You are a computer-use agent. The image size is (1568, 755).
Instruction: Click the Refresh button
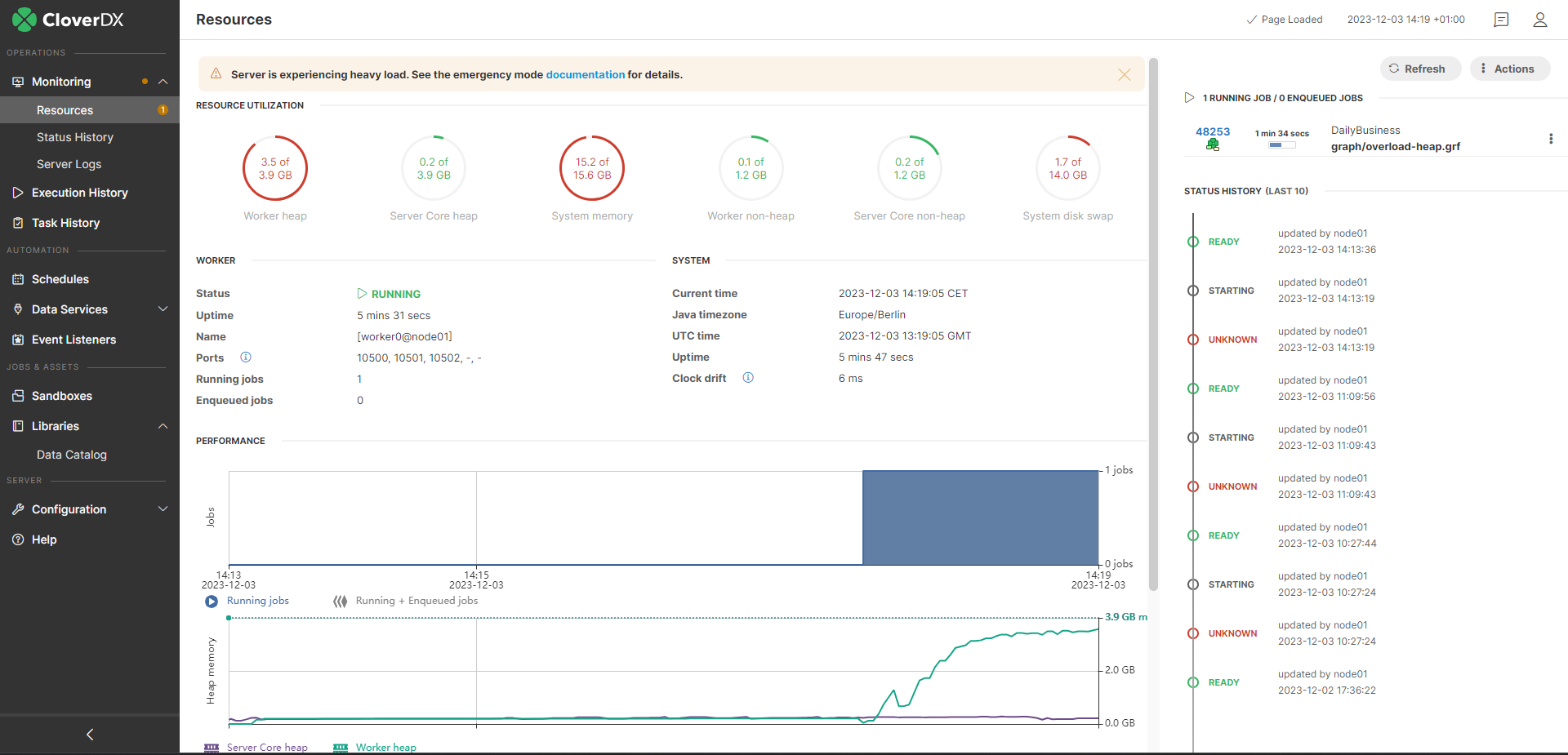point(1417,69)
